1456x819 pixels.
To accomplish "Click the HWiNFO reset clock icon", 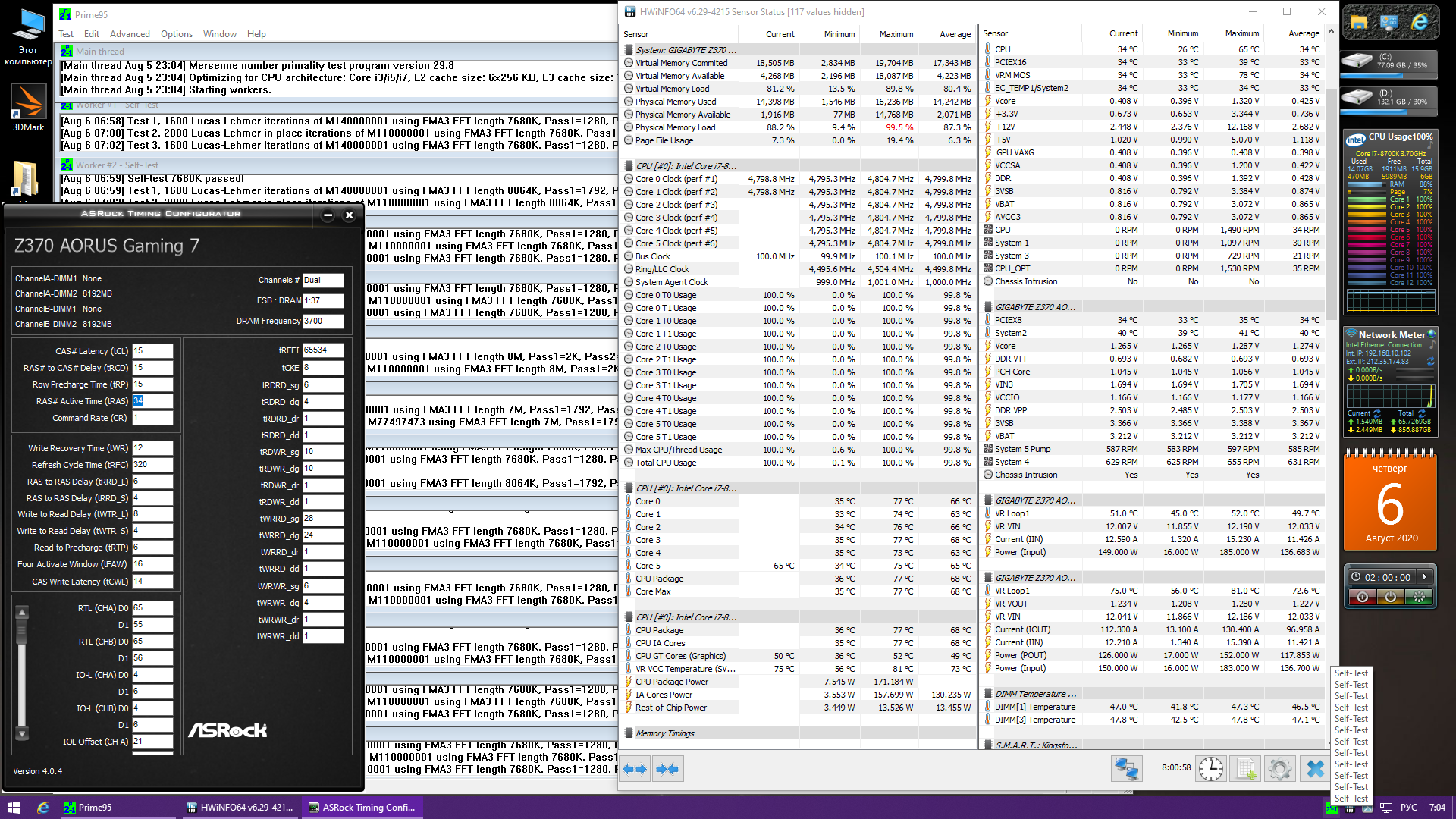I will [1210, 769].
